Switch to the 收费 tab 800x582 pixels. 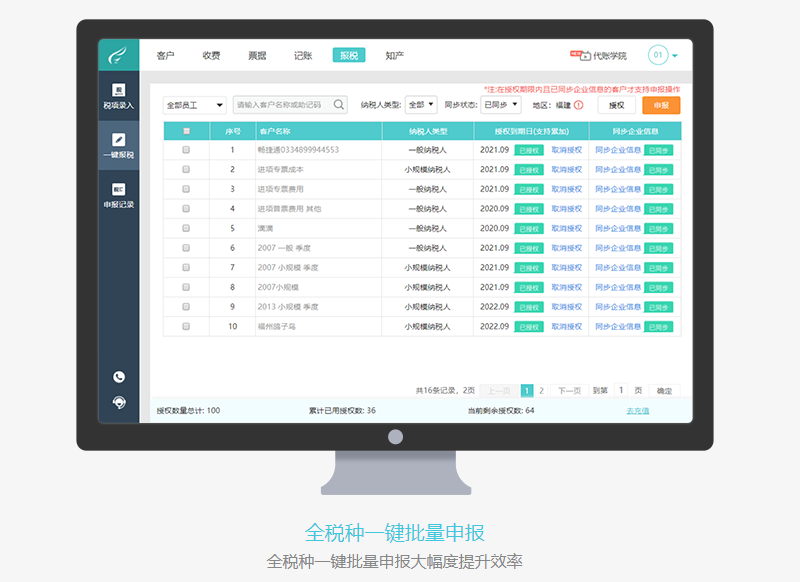pos(211,56)
